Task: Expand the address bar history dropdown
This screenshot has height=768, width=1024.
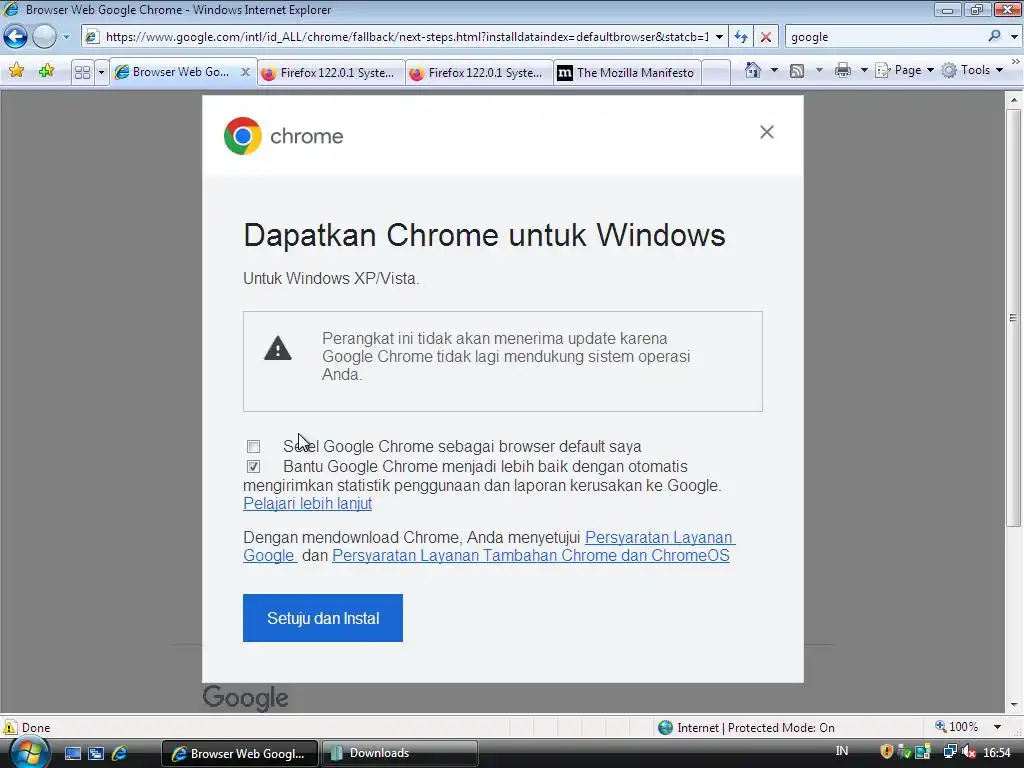Action: pos(719,37)
